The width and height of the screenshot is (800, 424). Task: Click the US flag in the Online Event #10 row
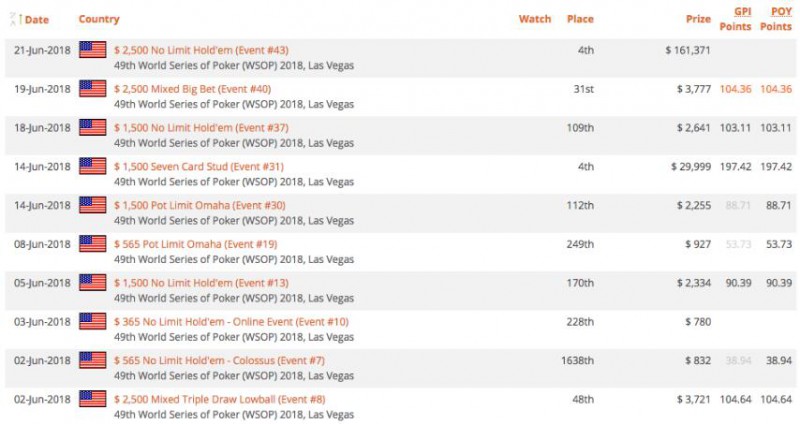tap(93, 321)
